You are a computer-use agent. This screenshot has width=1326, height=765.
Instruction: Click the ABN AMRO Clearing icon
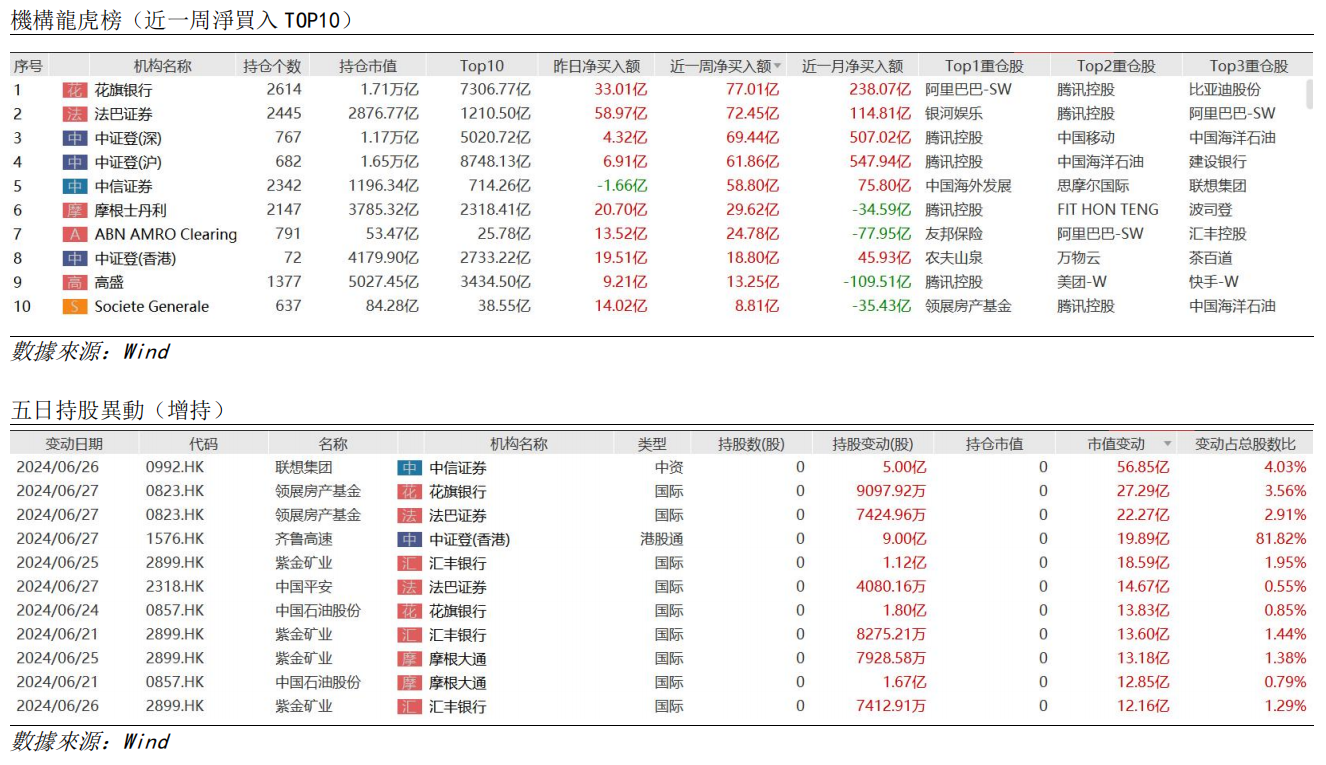pos(74,234)
